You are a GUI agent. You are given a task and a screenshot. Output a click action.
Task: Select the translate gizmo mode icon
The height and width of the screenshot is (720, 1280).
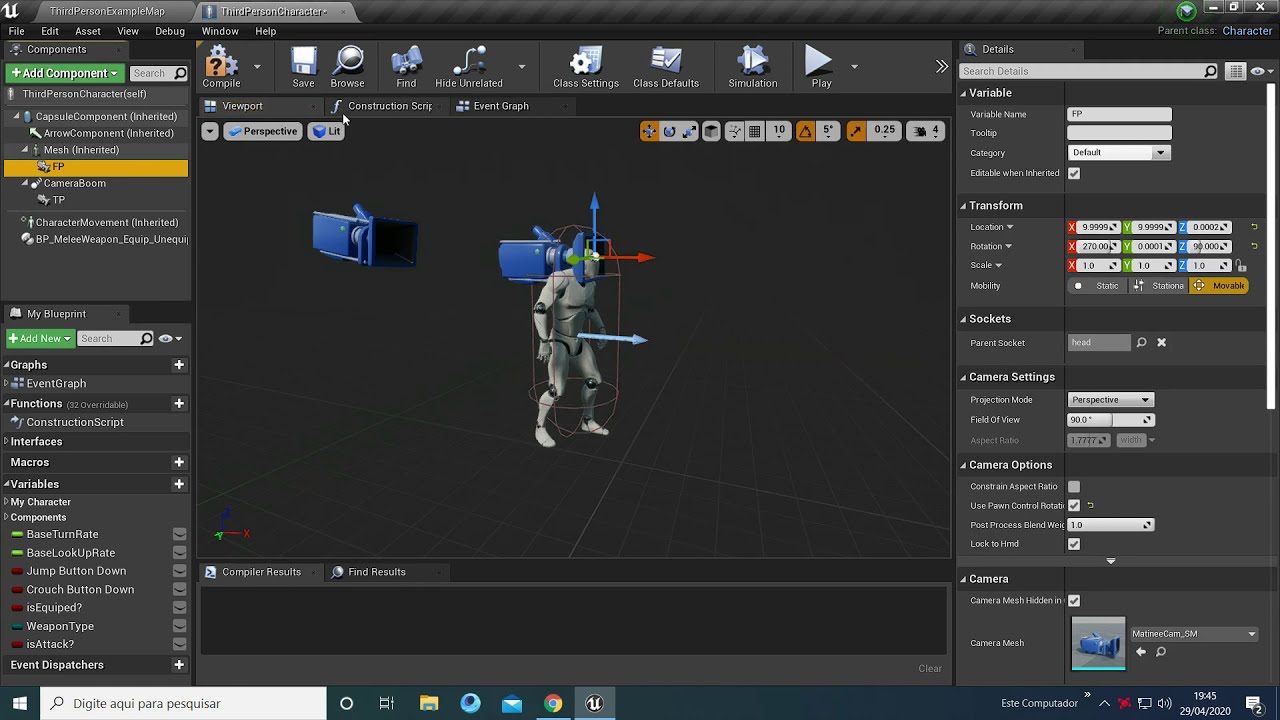(649, 131)
